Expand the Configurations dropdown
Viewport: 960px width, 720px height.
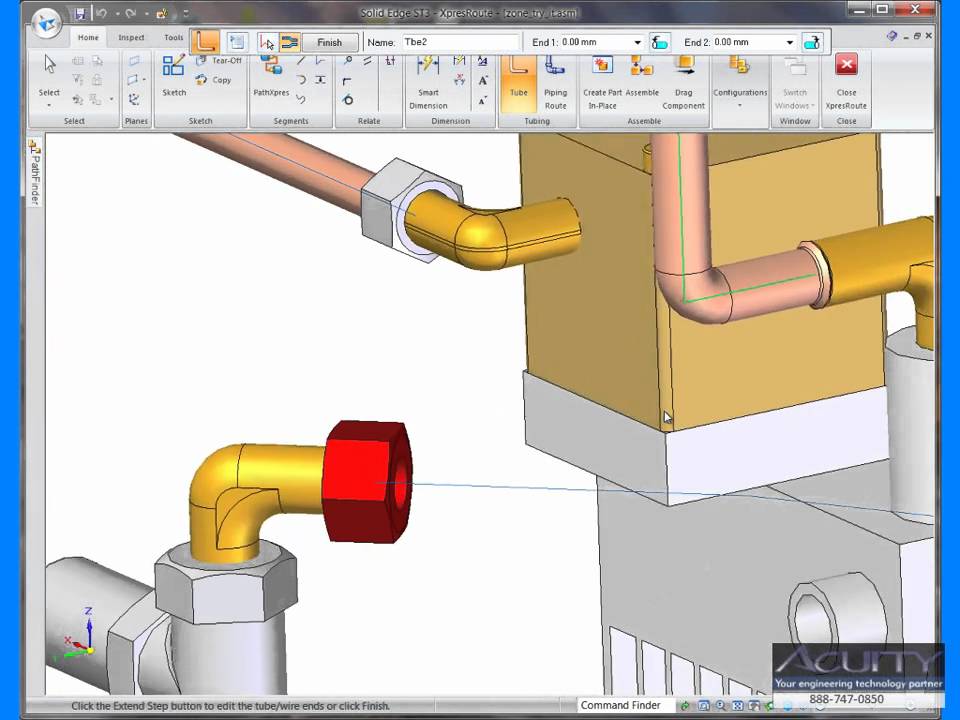pyautogui.click(x=740, y=105)
